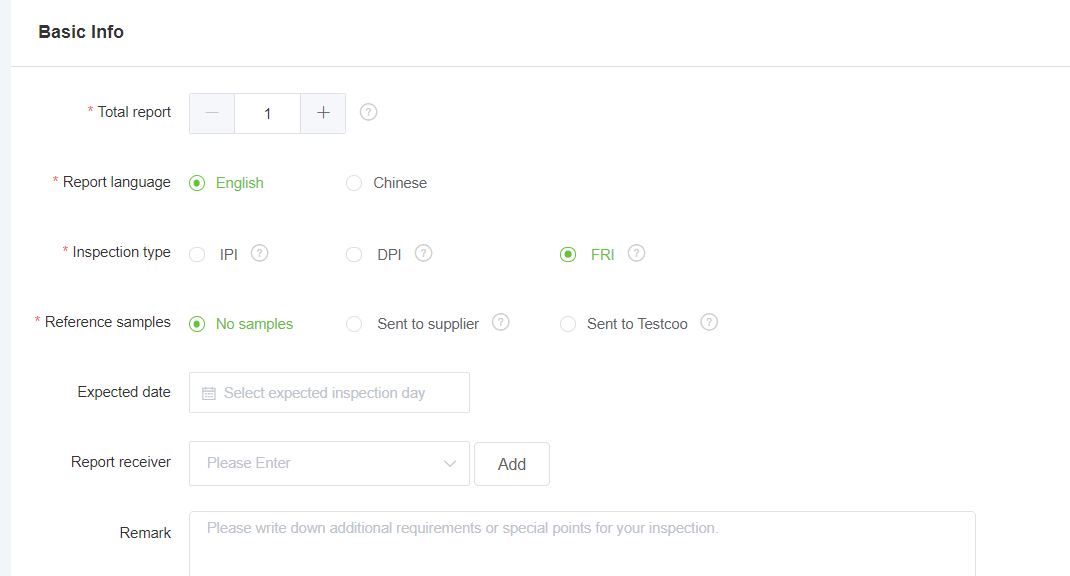This screenshot has width=1070, height=576.
Task: Decrease Total report with minus button
Action: point(212,113)
